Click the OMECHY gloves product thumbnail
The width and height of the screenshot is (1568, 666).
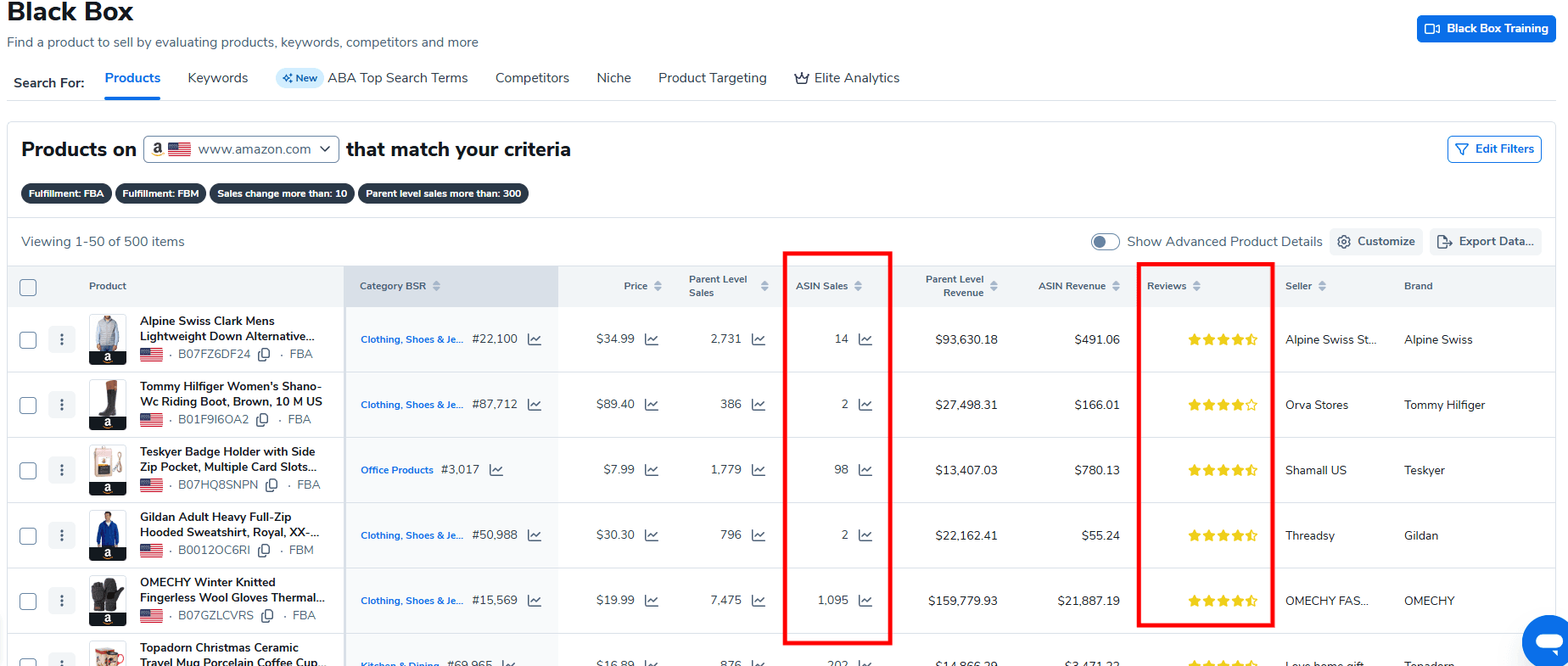click(108, 601)
